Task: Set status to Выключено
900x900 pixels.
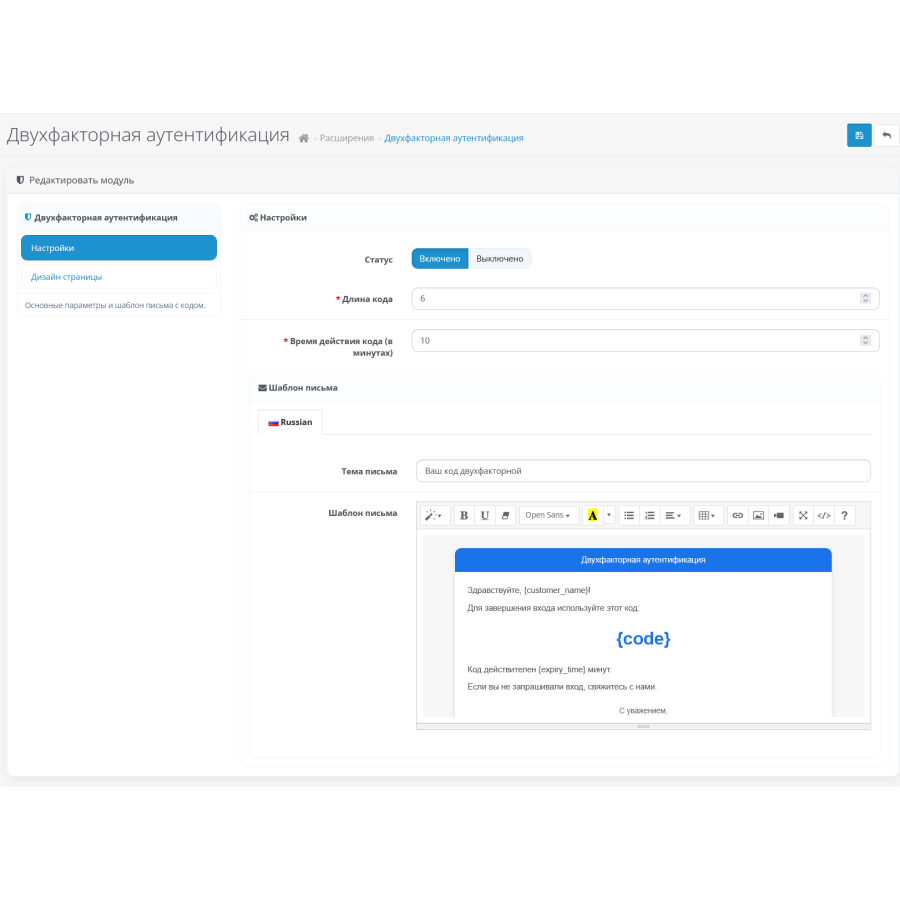Action: point(500,259)
